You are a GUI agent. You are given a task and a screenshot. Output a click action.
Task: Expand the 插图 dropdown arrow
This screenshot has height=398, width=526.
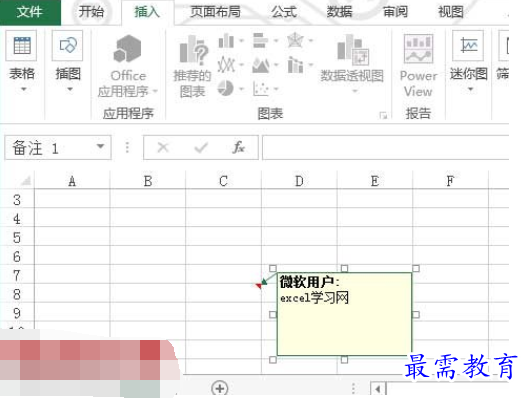tap(70, 89)
